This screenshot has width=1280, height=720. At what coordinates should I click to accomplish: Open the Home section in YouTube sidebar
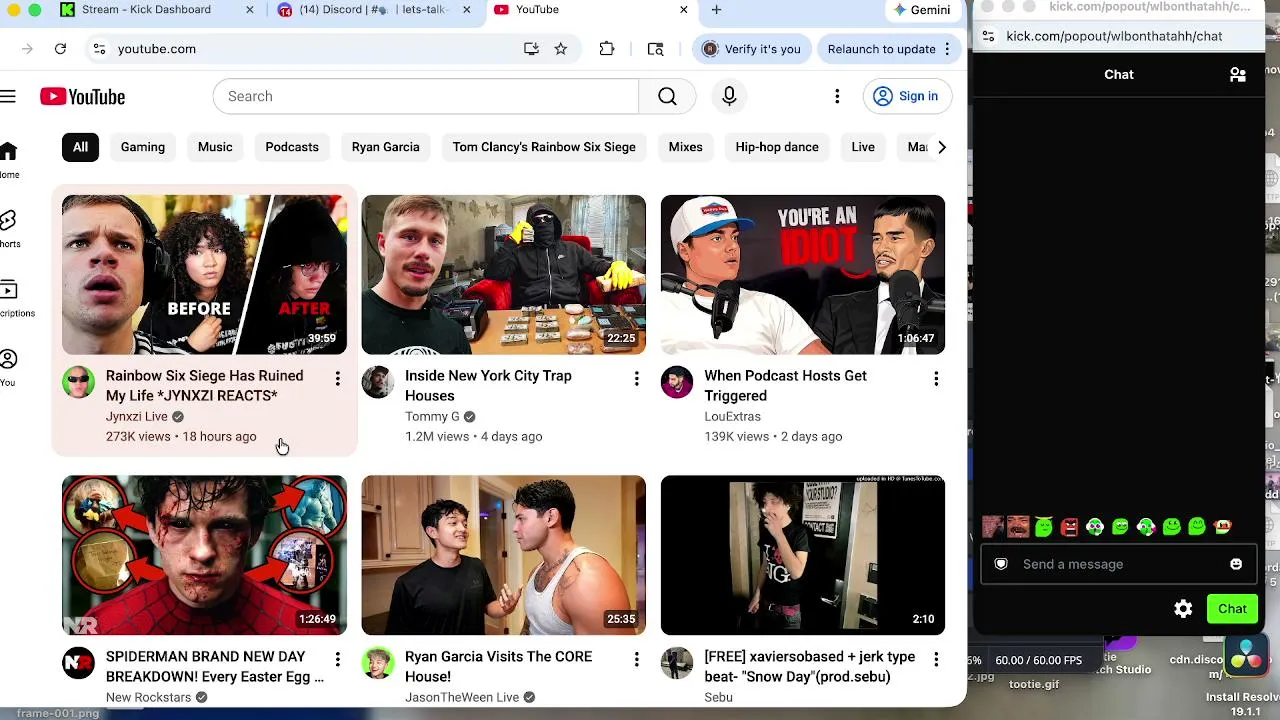click(x=9, y=159)
